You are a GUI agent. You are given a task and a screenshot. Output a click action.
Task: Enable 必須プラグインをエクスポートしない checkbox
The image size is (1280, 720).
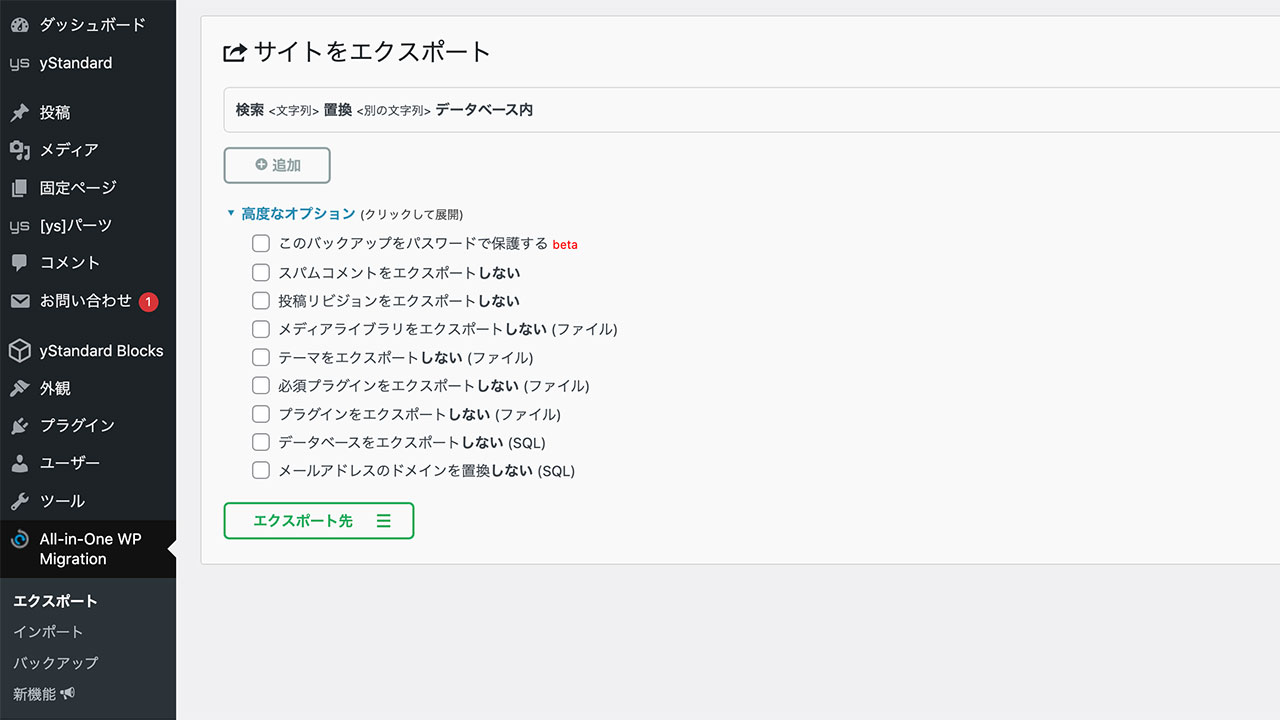[x=261, y=385]
